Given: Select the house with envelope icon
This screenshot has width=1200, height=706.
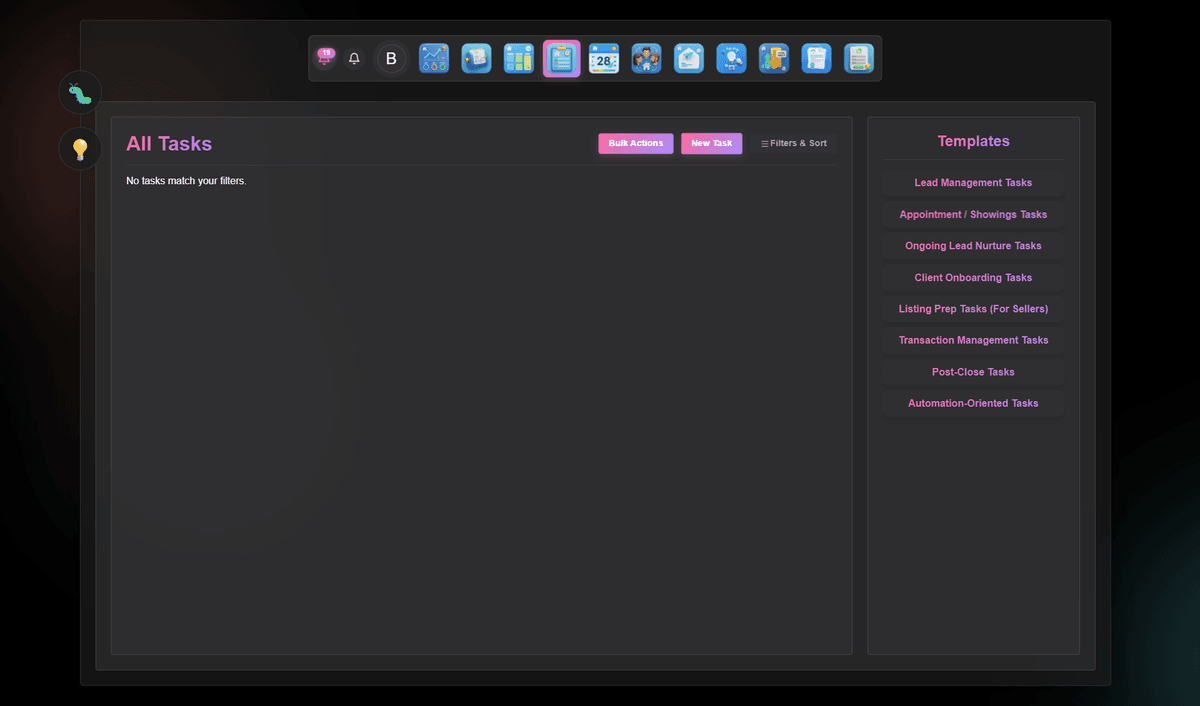Looking at the screenshot, I should 689,58.
